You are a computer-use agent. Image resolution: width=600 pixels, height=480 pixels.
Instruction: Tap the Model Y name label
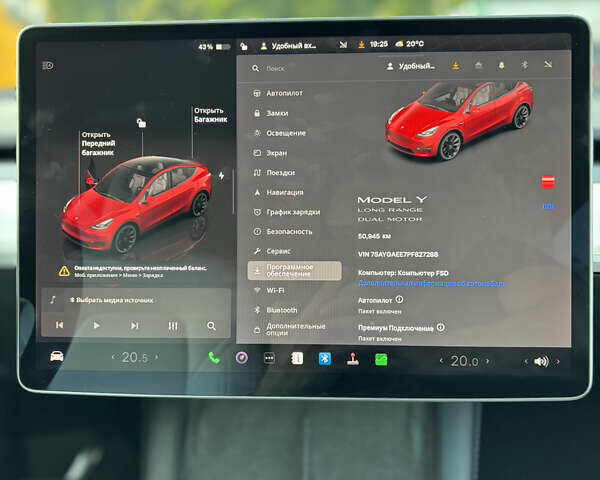(x=392, y=199)
